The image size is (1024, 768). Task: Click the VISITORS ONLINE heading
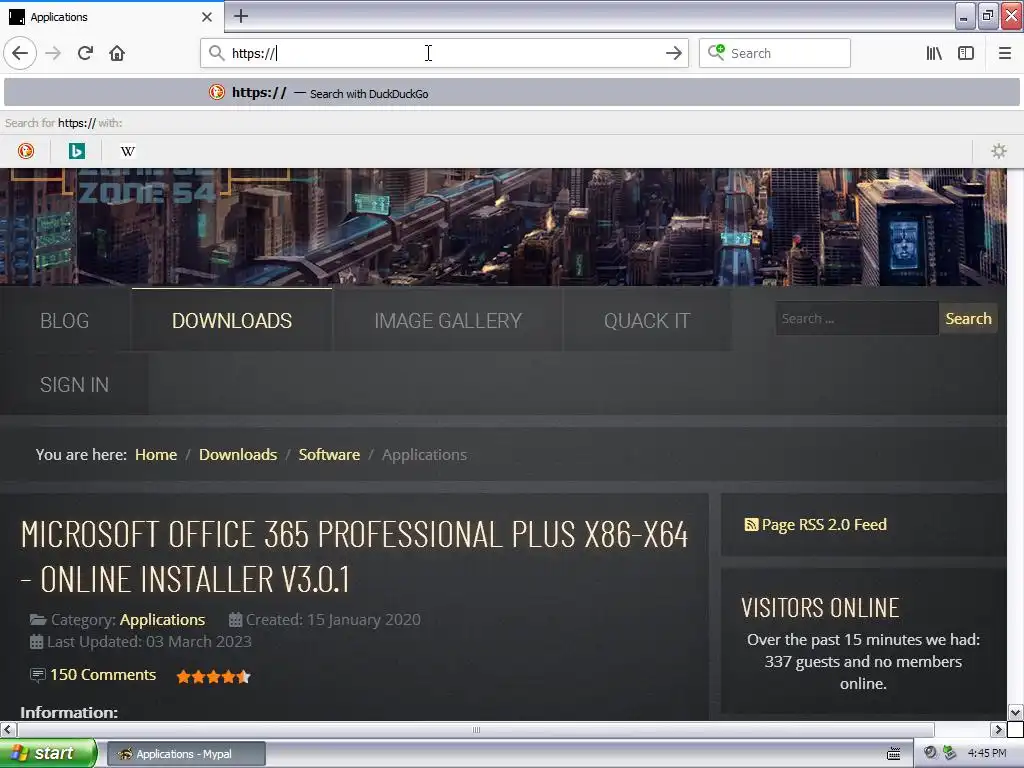pos(820,608)
